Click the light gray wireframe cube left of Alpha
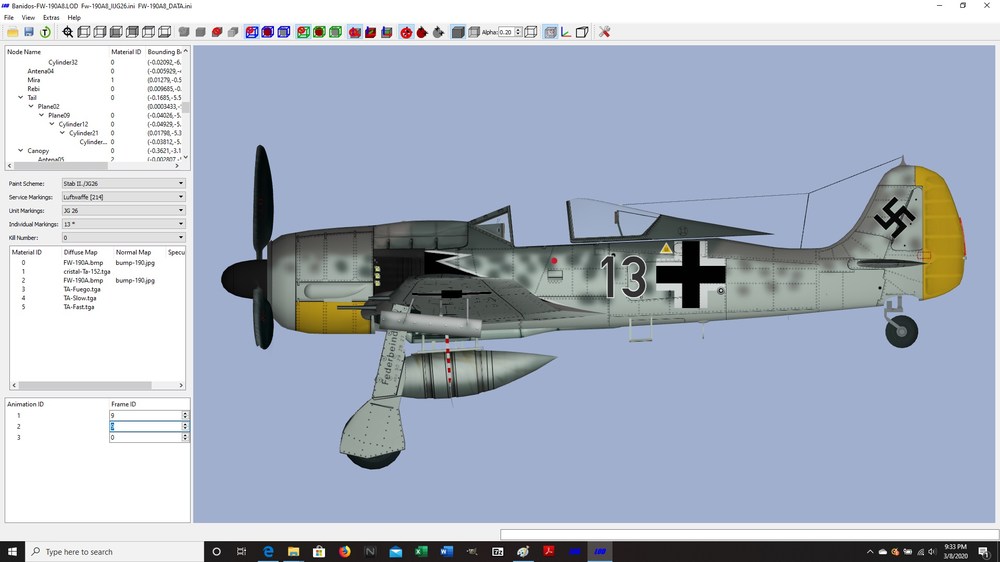The height and width of the screenshot is (562, 1000). point(474,32)
